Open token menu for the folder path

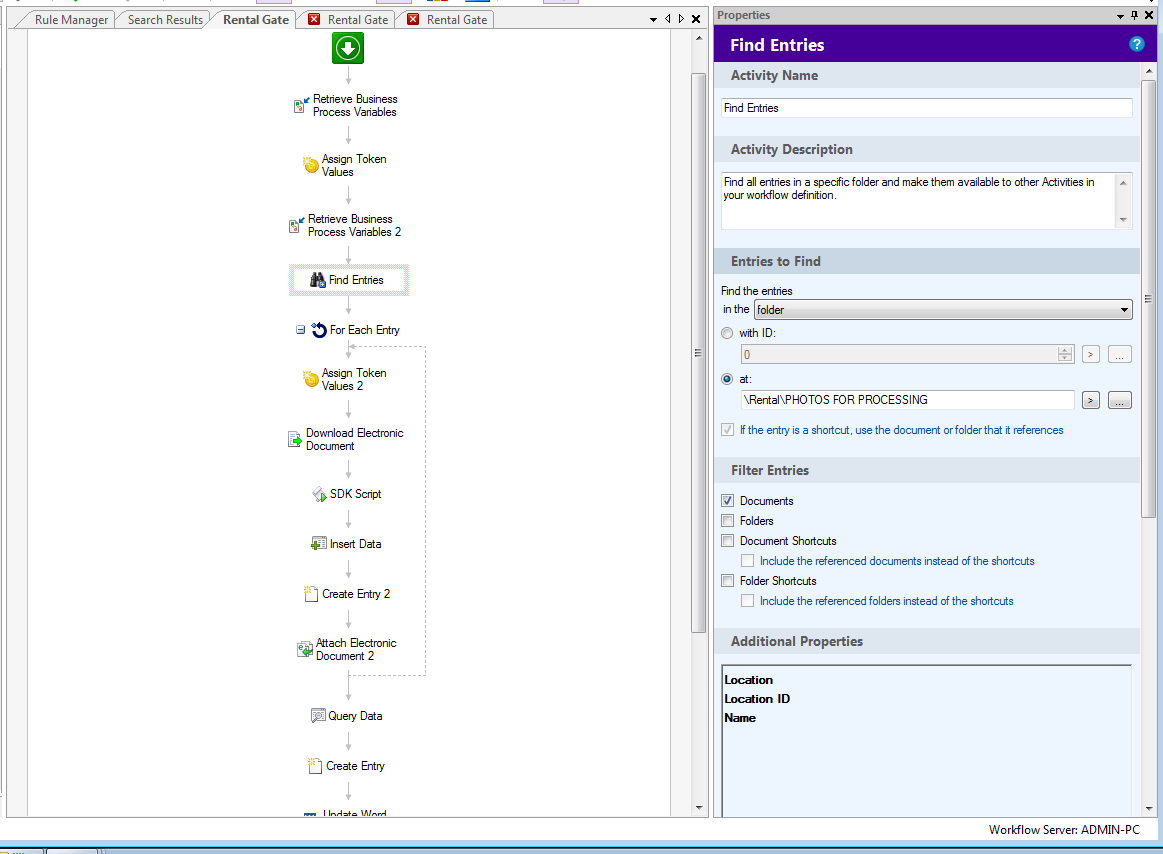pyautogui.click(x=1090, y=401)
